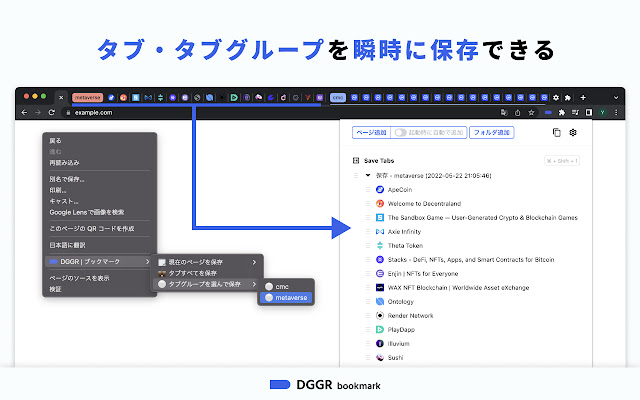
Task: Click the Sushi favicon
Action: (380, 358)
